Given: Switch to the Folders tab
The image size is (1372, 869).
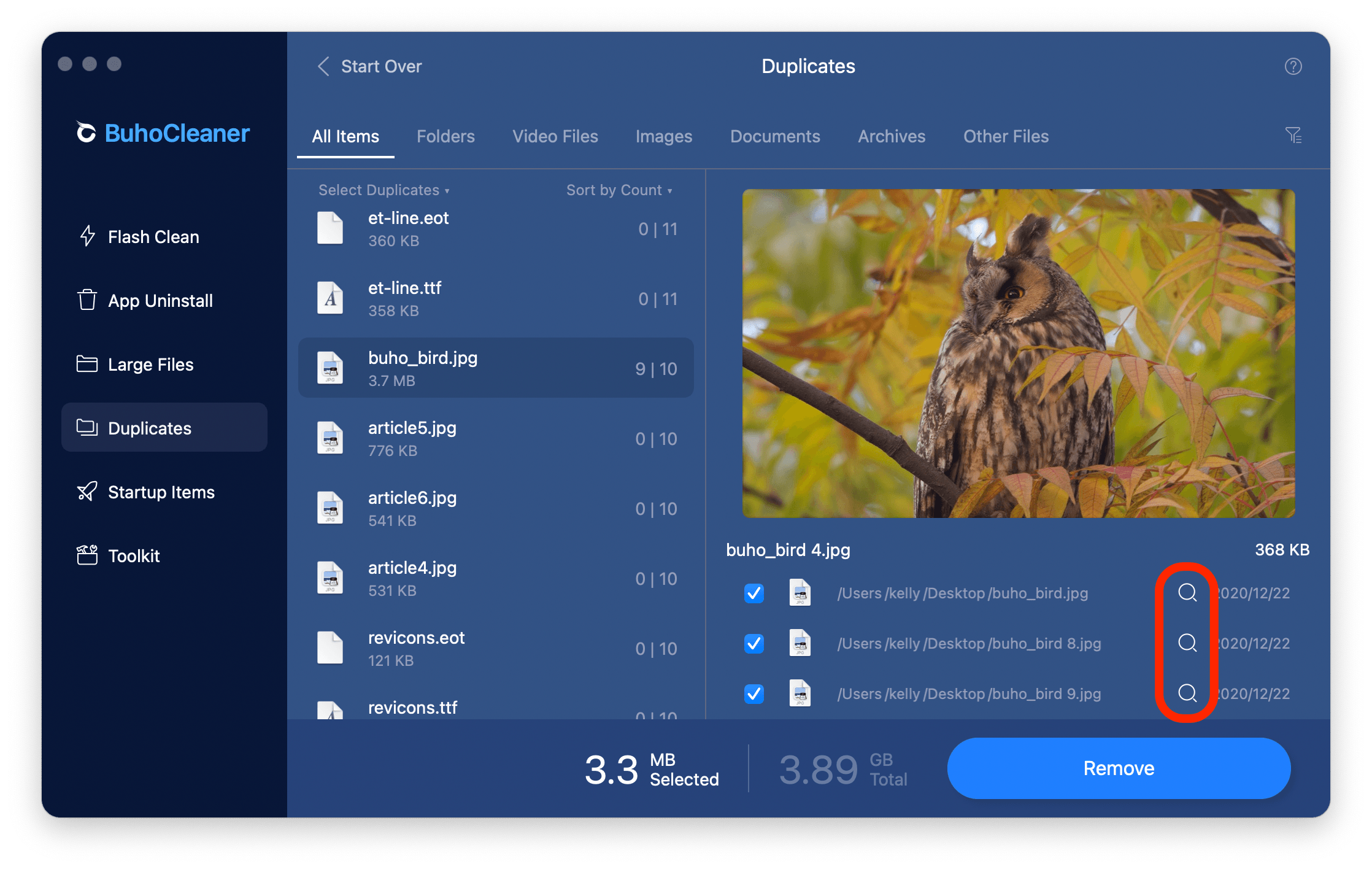Looking at the screenshot, I should click(445, 136).
